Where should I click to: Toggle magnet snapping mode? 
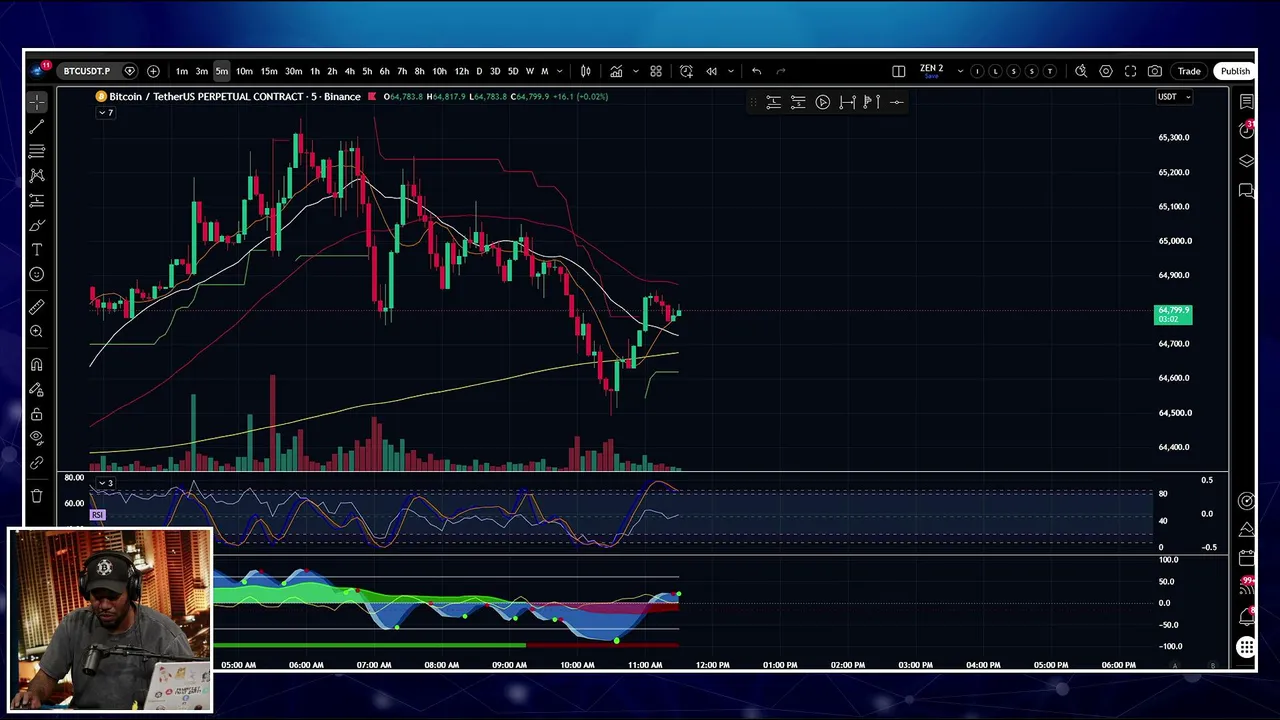pos(37,365)
